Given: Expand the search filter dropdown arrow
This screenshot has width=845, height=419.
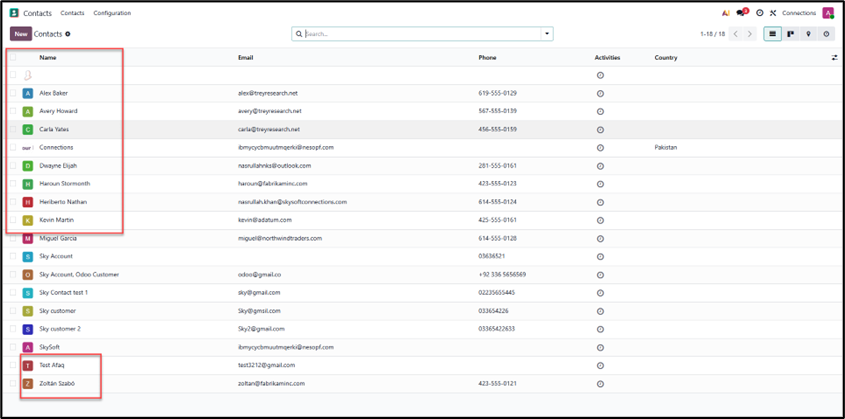Looking at the screenshot, I should (x=547, y=34).
